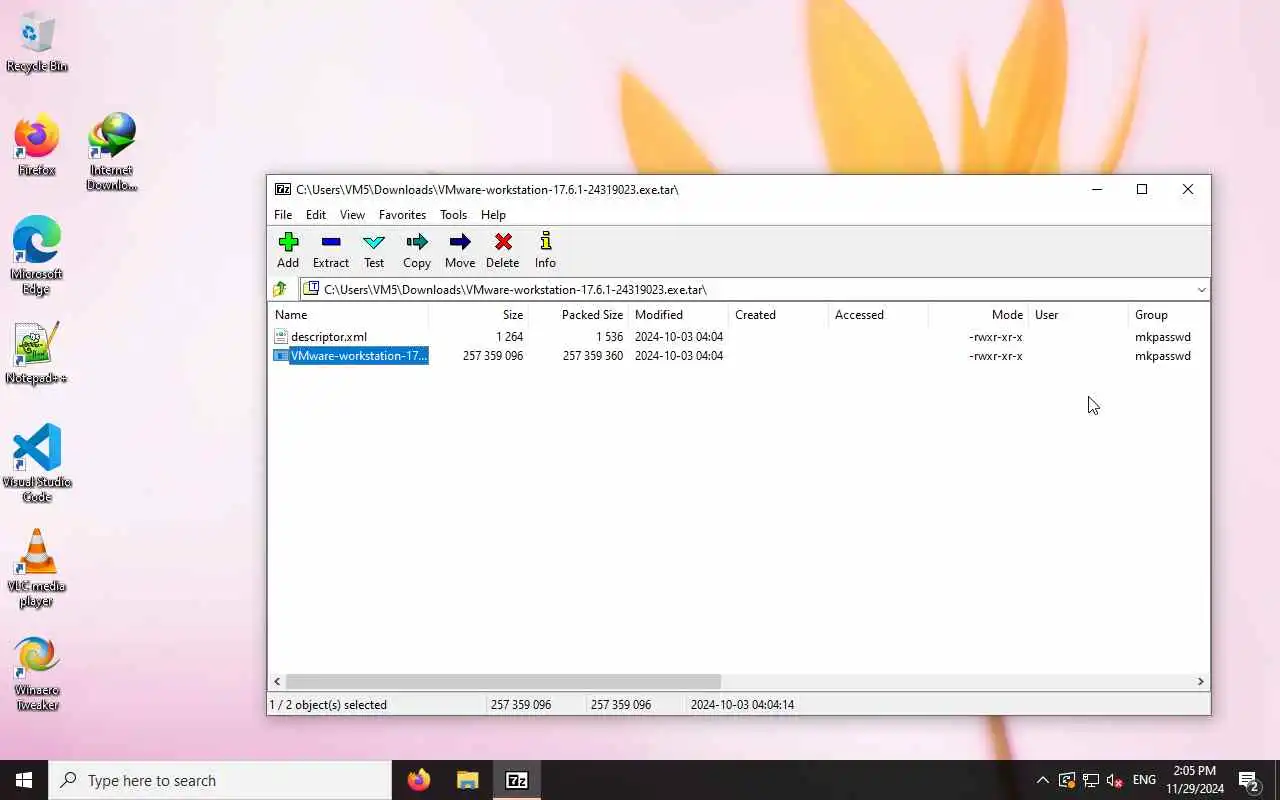
Task: Select Microsoft Edge desktop icon
Action: [37, 256]
